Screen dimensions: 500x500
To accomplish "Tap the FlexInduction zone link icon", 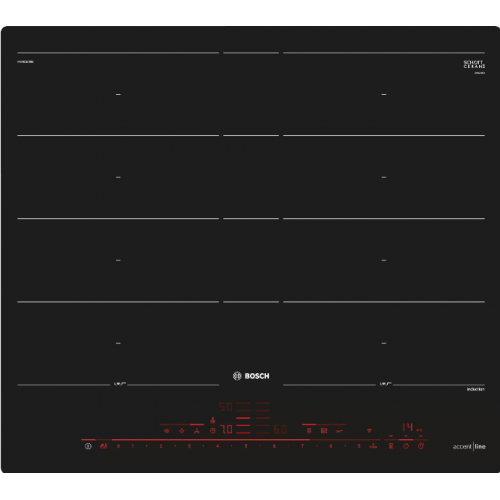I will click(x=309, y=431).
